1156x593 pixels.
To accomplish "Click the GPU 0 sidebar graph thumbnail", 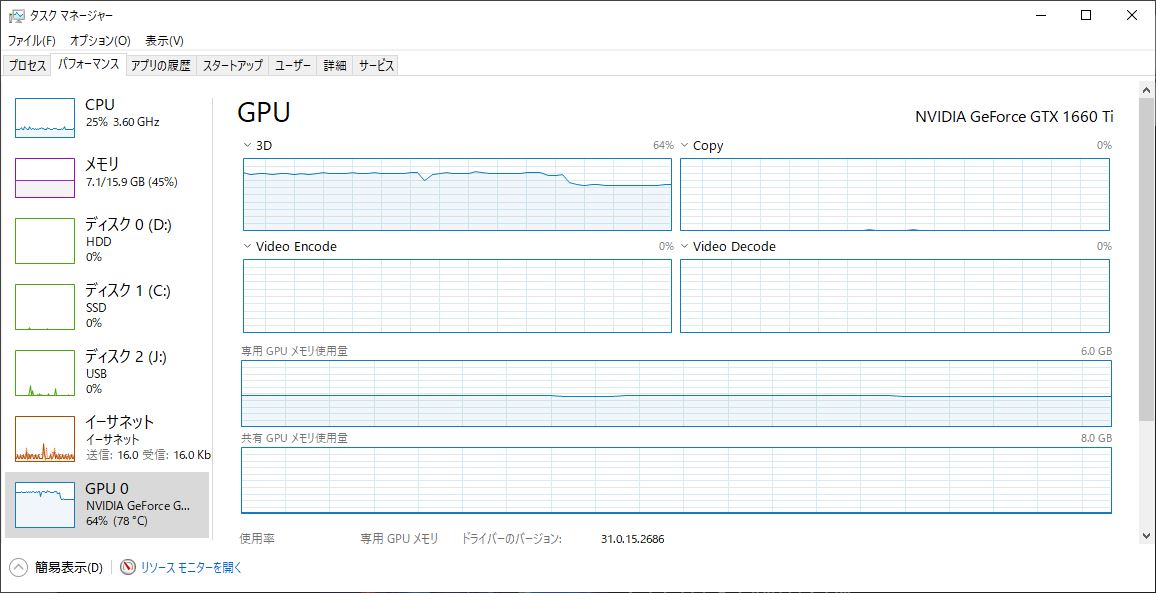I will click(45, 505).
